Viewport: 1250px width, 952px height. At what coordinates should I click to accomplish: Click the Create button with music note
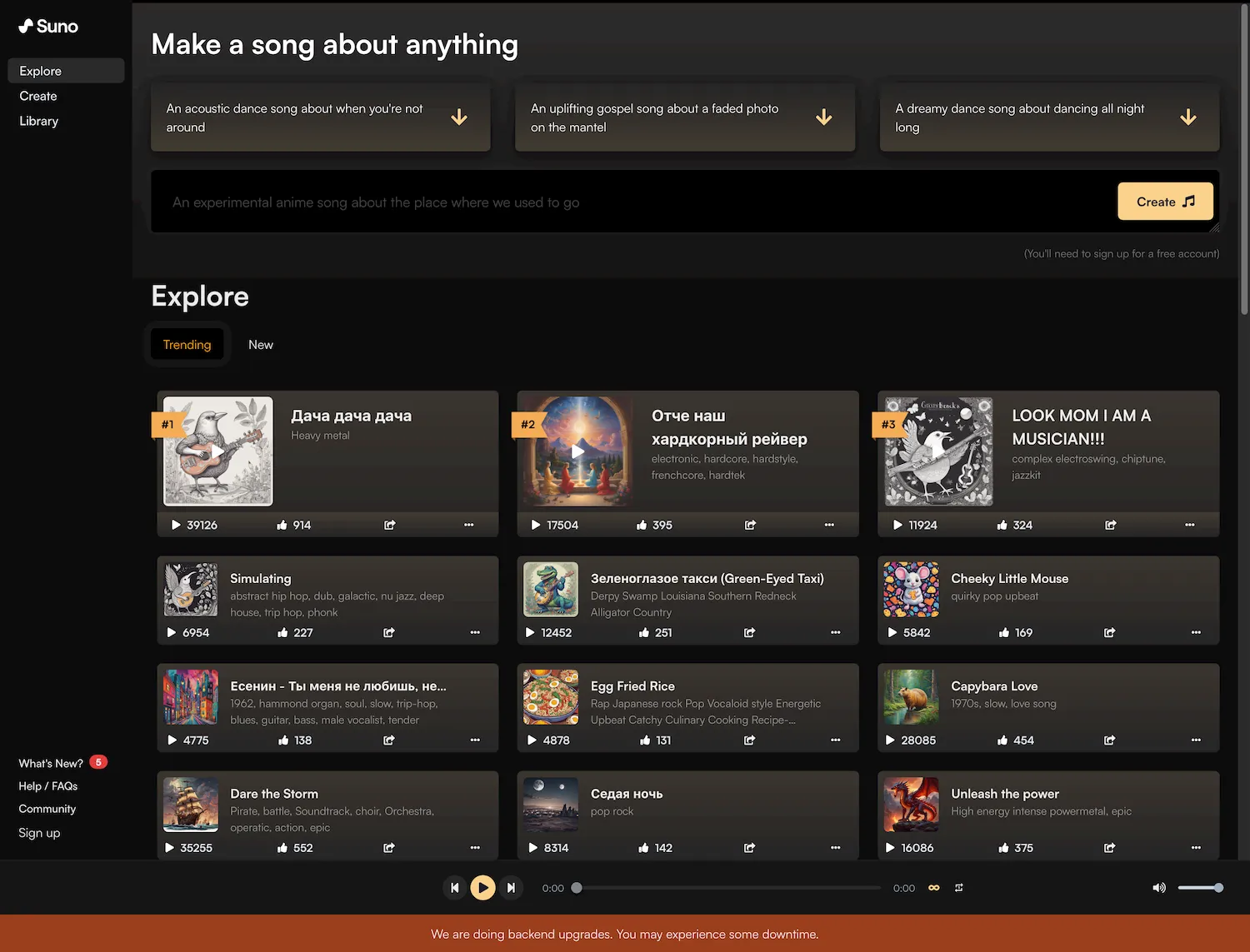1165,202
